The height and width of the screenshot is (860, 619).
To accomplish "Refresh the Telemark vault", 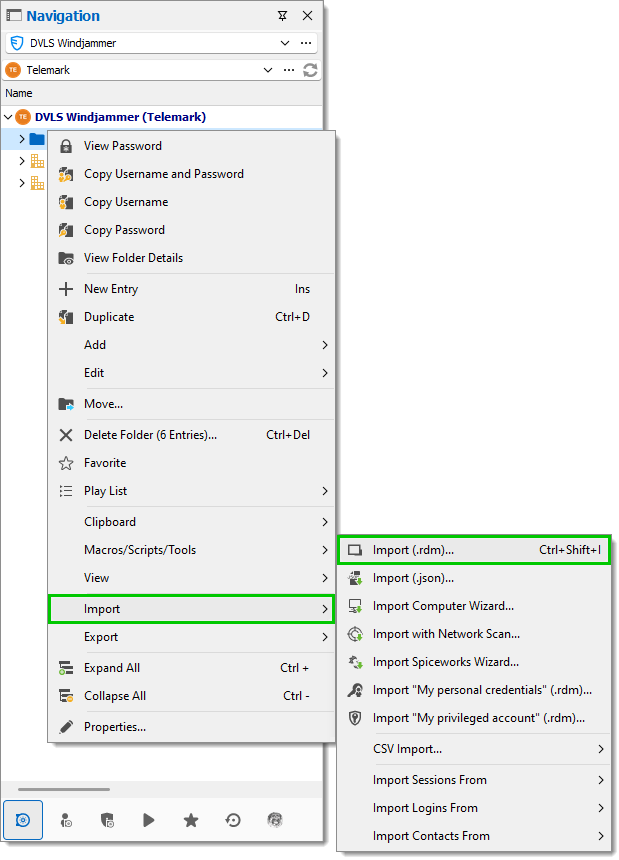I will point(310,70).
